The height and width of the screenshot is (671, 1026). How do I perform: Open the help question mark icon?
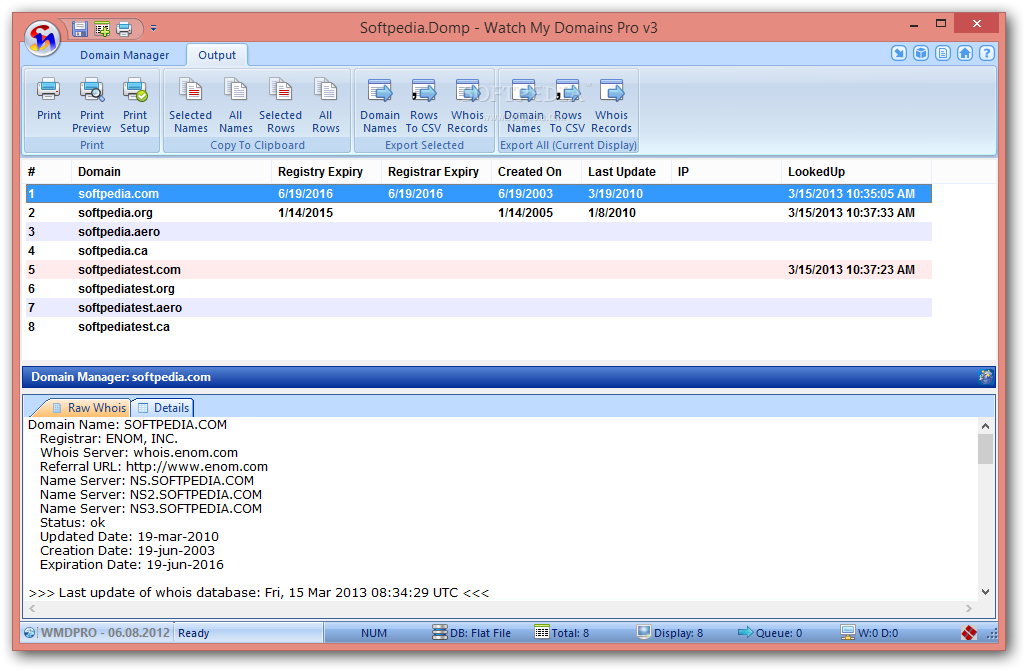point(987,53)
